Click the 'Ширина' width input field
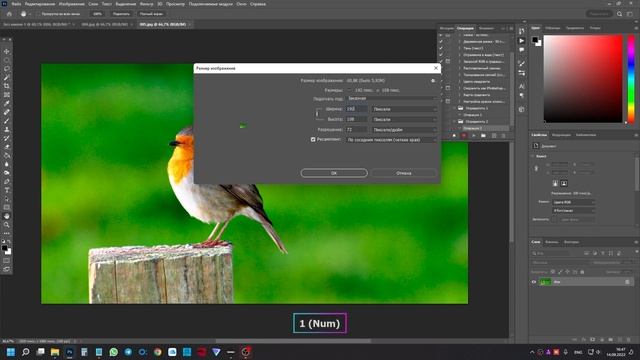This screenshot has width=640, height=360. (x=356, y=109)
